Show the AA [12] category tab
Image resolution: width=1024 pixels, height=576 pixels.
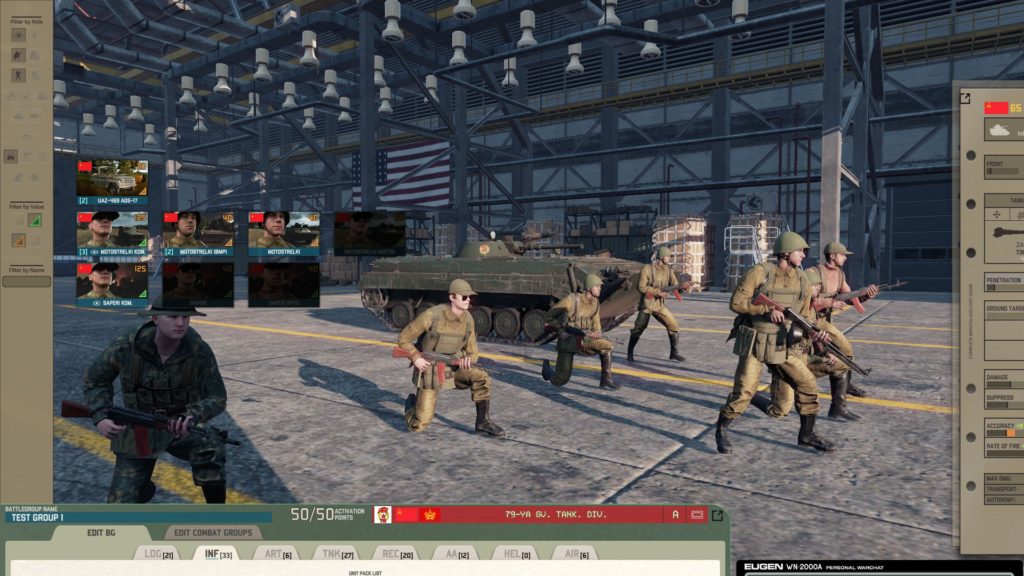(x=456, y=554)
